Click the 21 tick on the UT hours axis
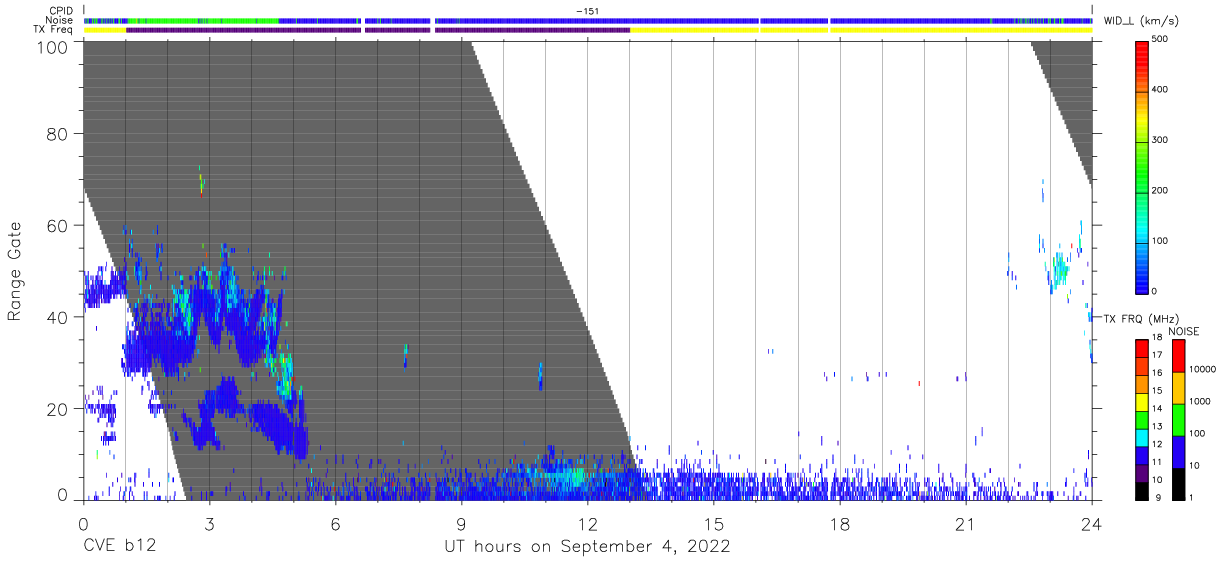The width and height of the screenshot is (1228, 567). click(x=966, y=523)
